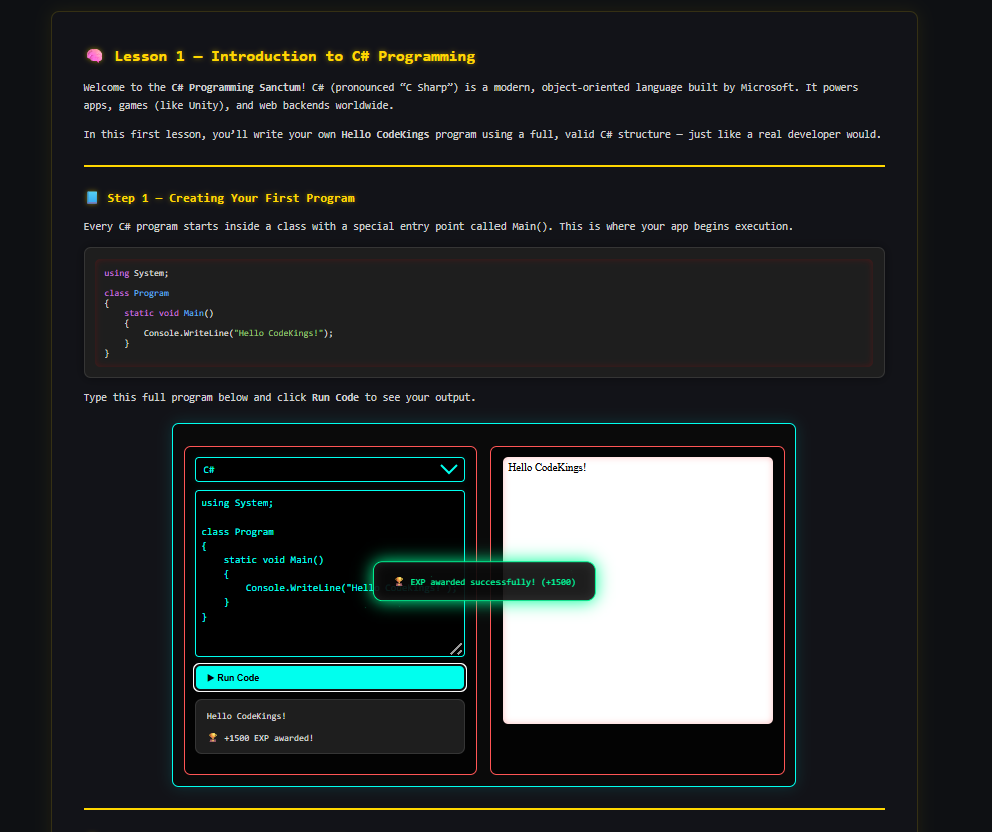Click the blue book icon before Step 1

point(93,197)
